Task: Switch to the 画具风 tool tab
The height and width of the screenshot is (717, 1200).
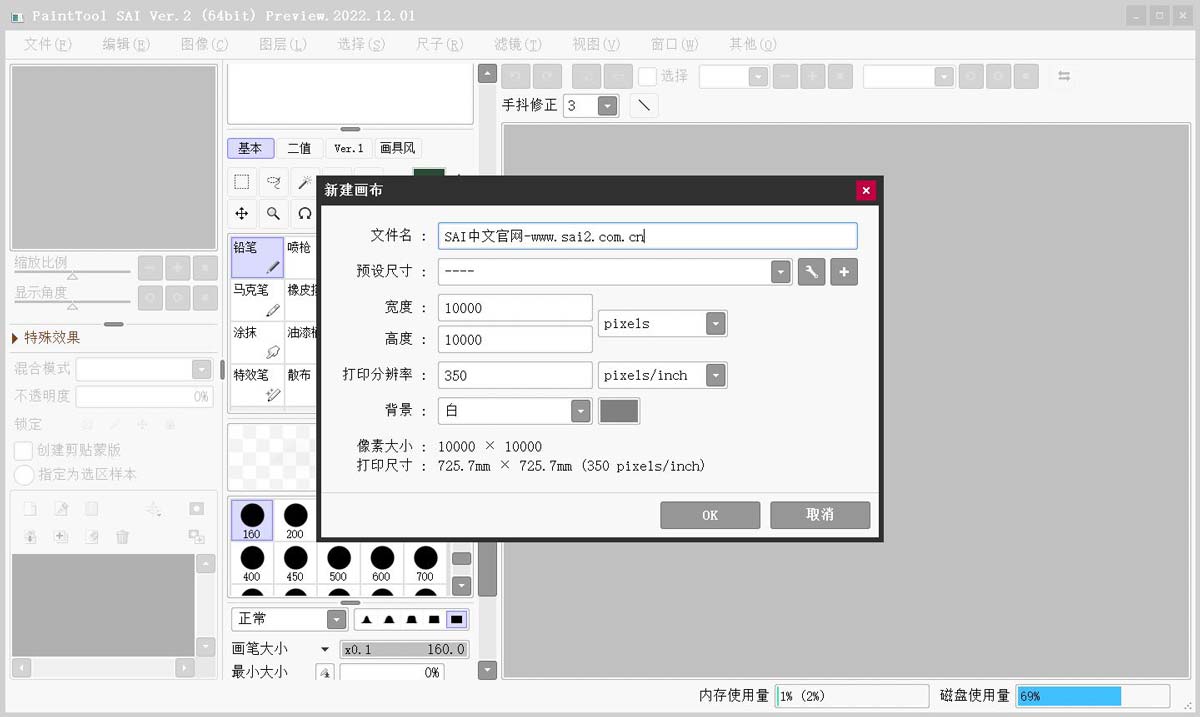Action: coord(397,148)
